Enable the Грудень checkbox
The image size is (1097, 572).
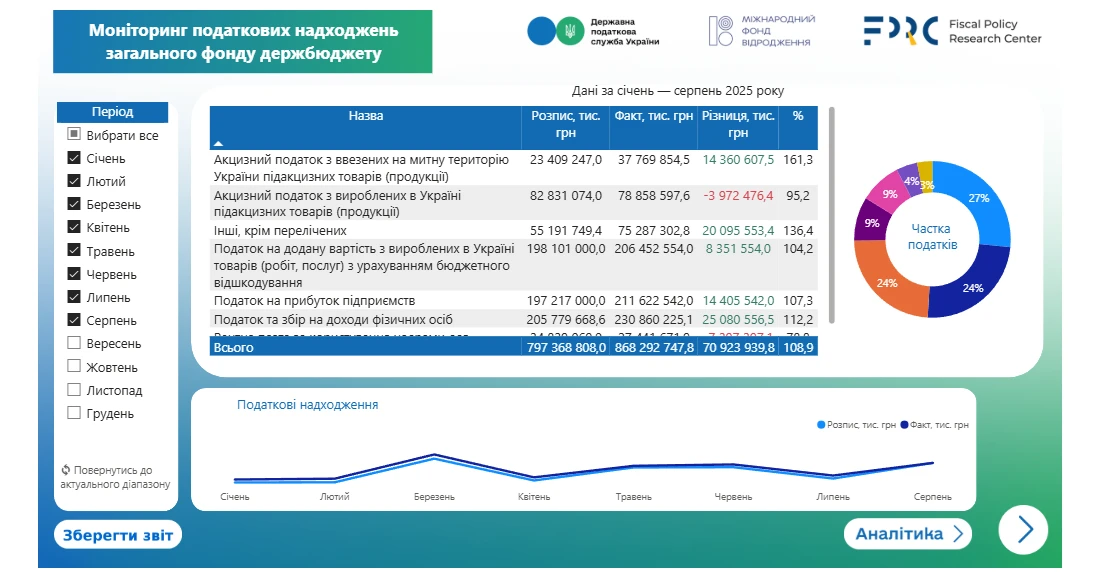pyautogui.click(x=73, y=413)
